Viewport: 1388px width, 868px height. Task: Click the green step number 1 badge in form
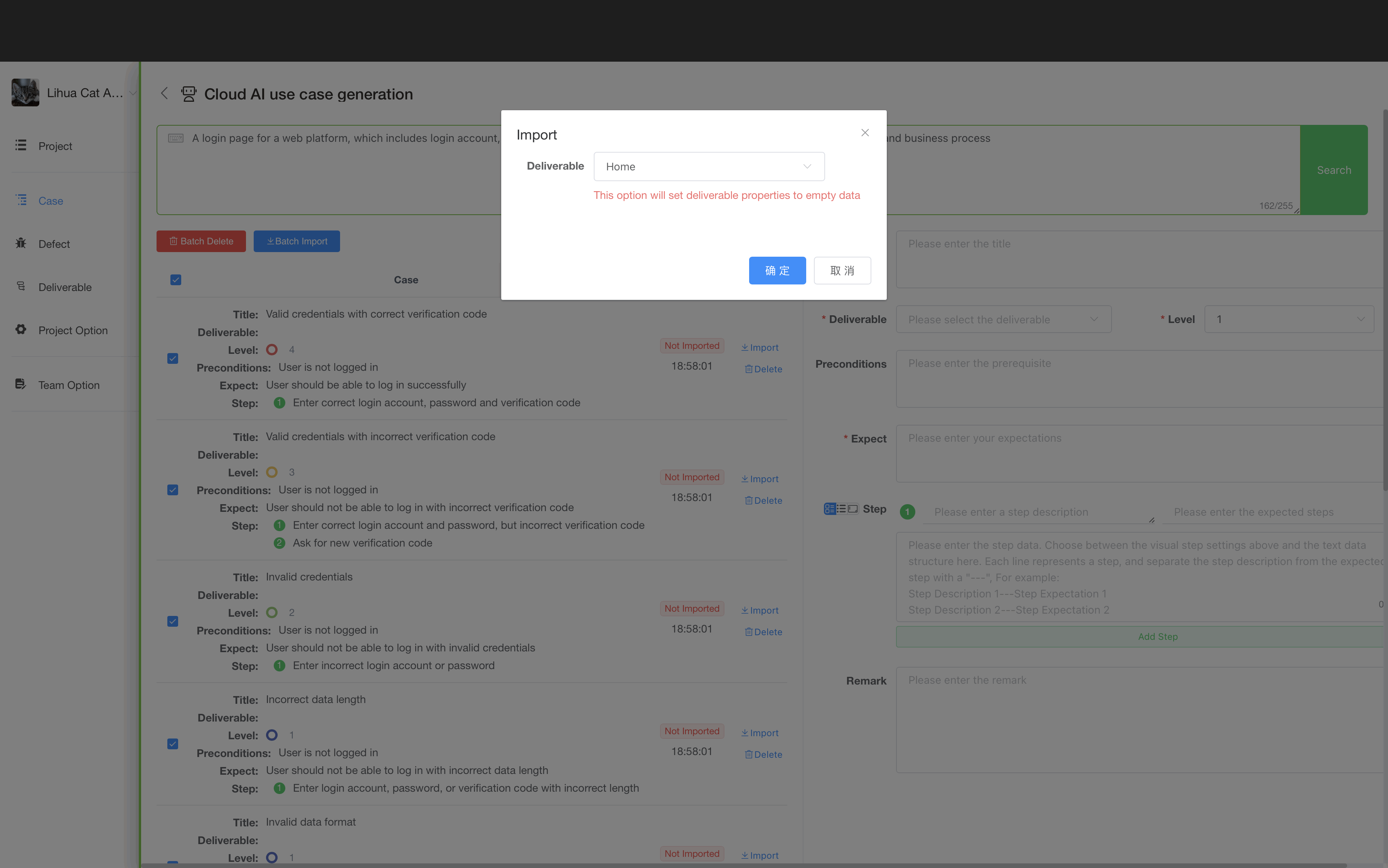click(x=907, y=511)
